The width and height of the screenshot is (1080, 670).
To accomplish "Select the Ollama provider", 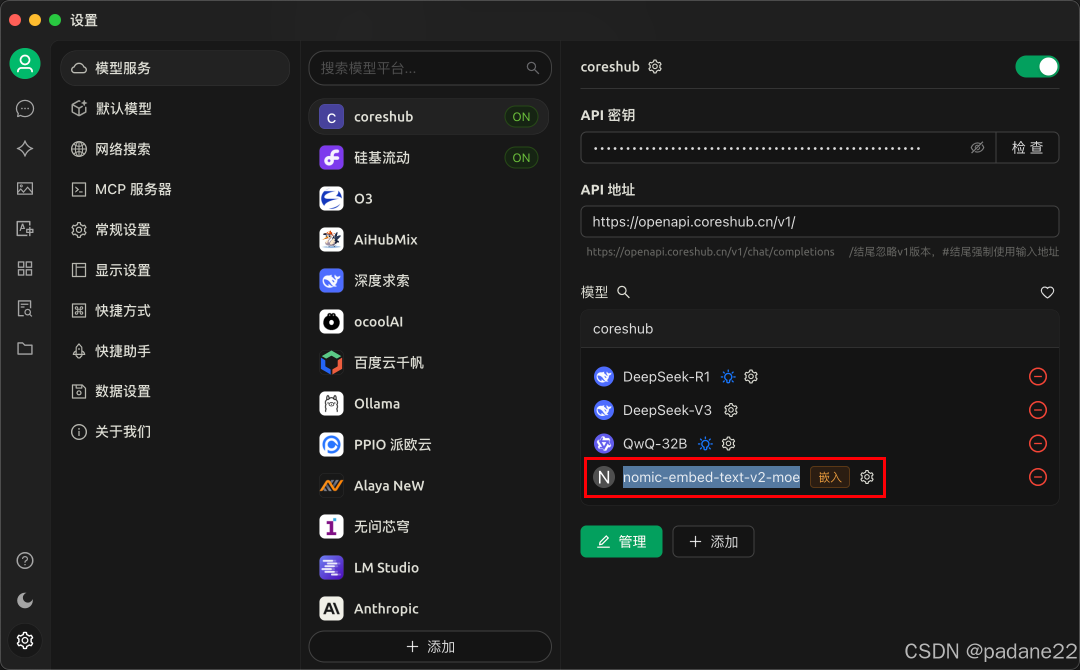I will point(428,404).
